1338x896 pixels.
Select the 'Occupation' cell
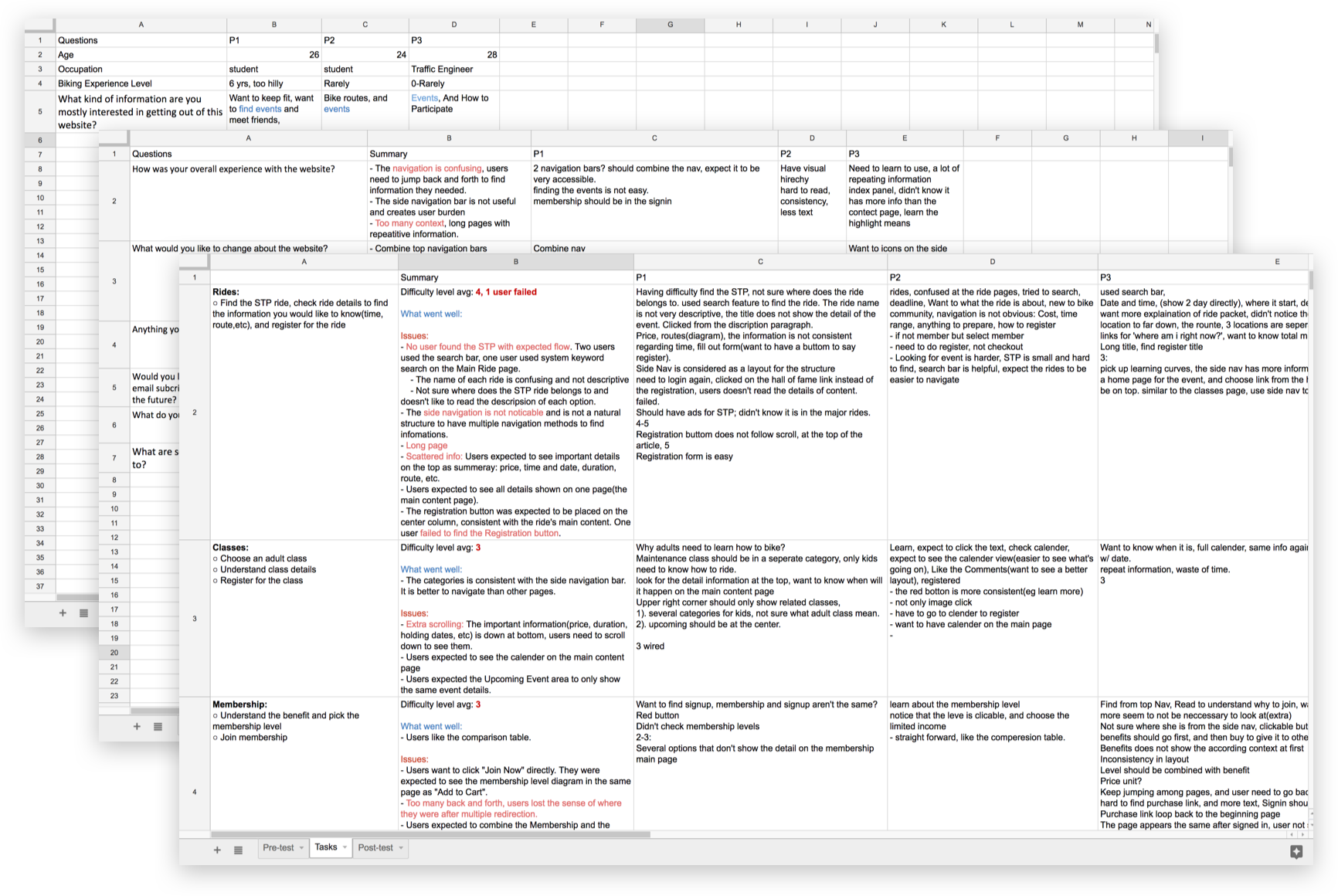coord(141,69)
